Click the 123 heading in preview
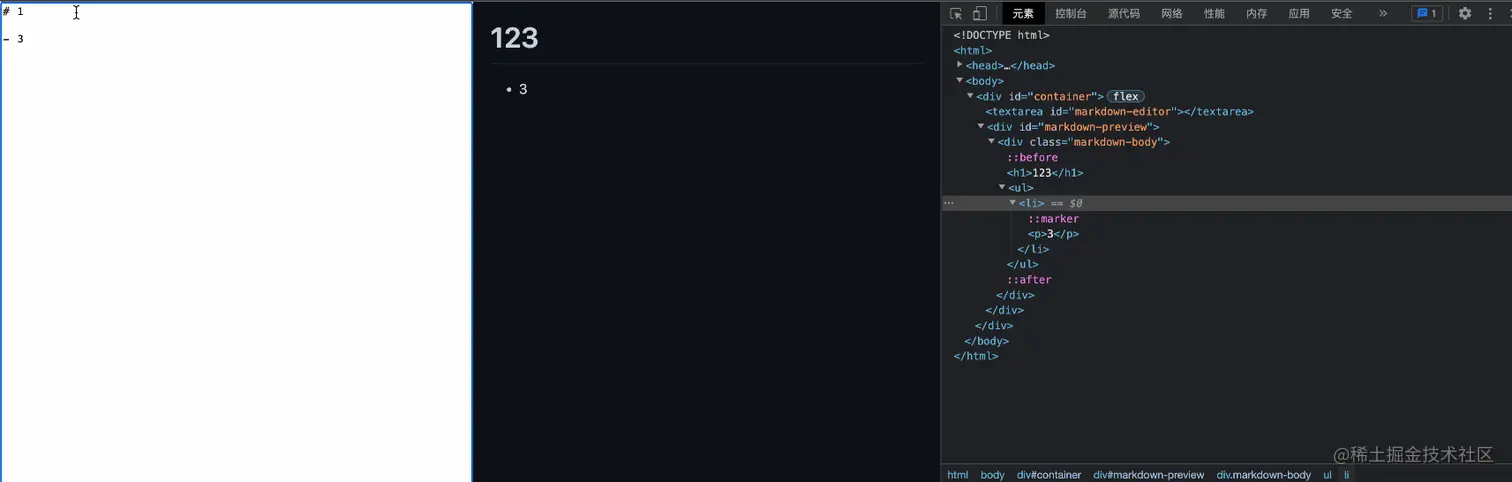 click(514, 38)
